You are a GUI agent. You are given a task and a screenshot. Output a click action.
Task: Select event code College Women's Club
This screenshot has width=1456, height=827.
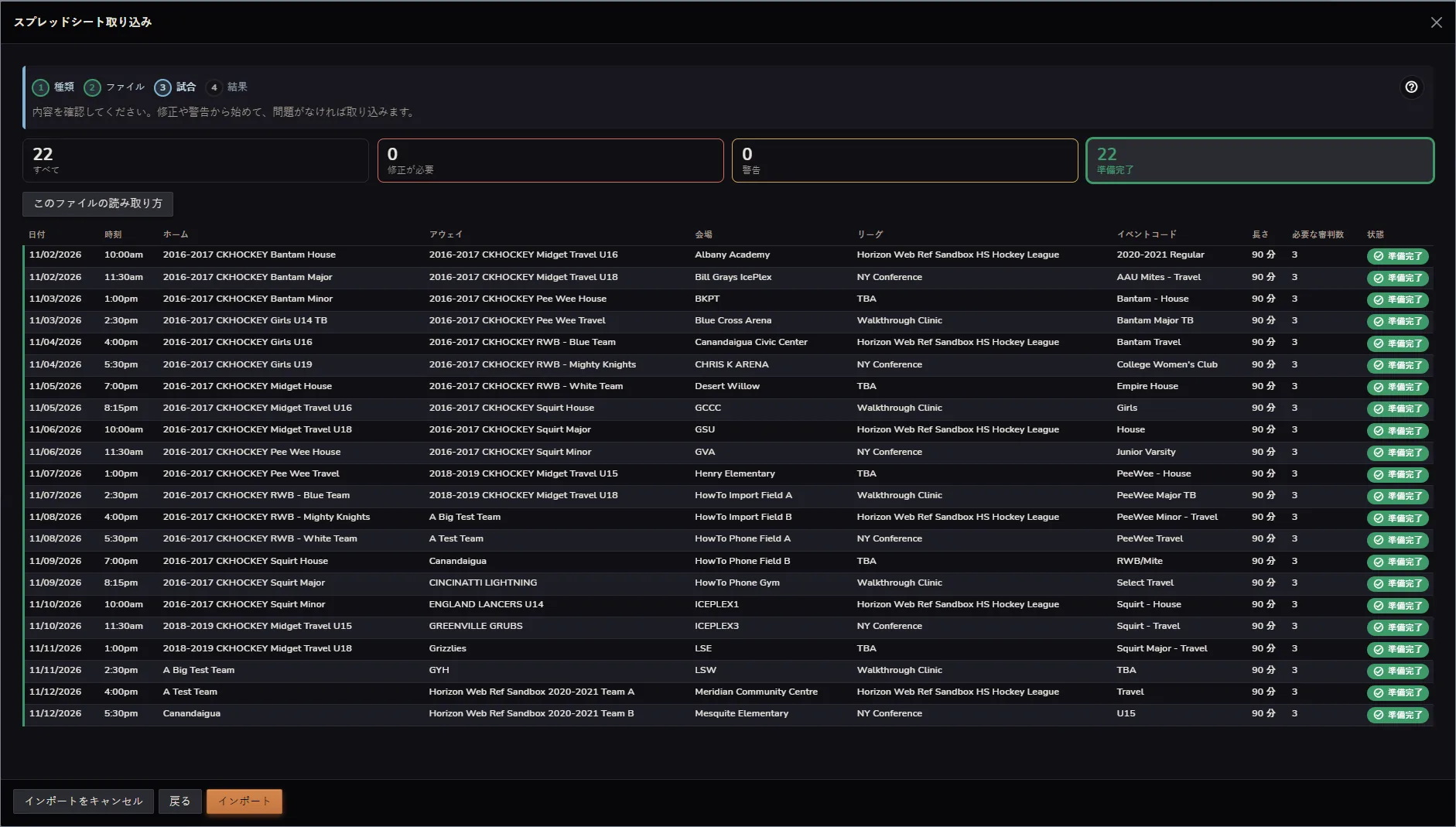(x=1167, y=364)
